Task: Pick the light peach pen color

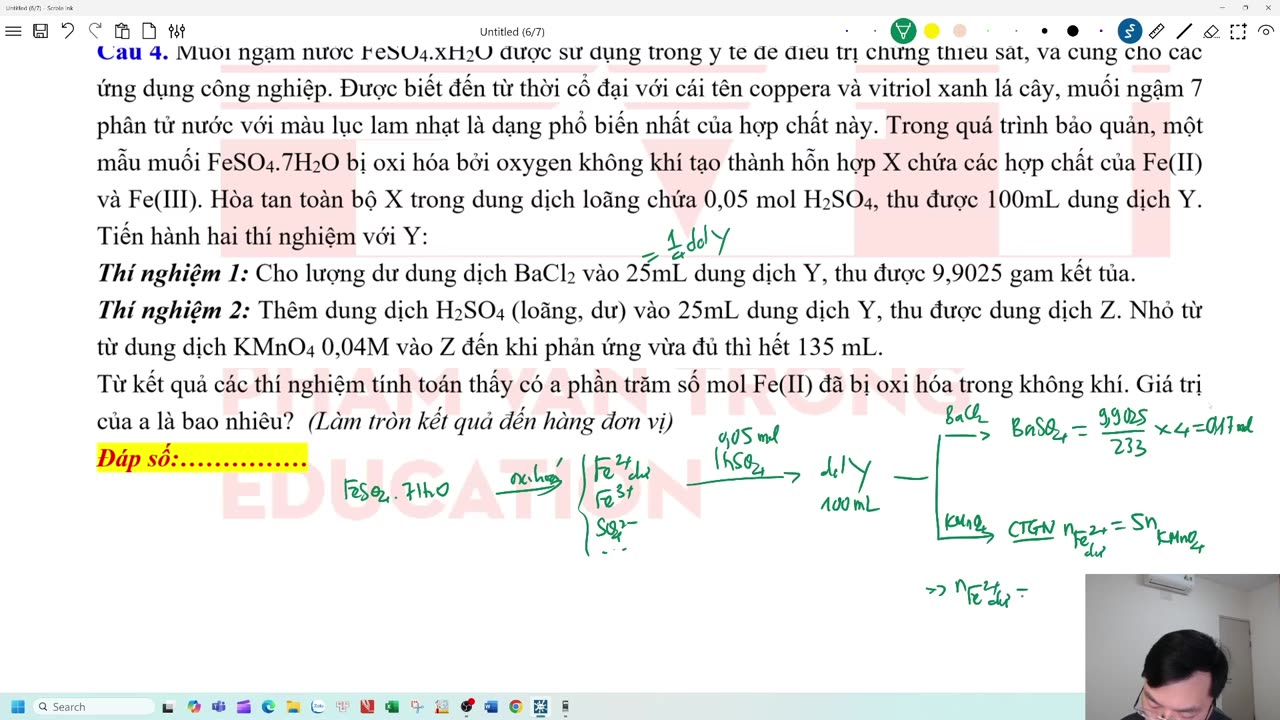Action: 959,31
